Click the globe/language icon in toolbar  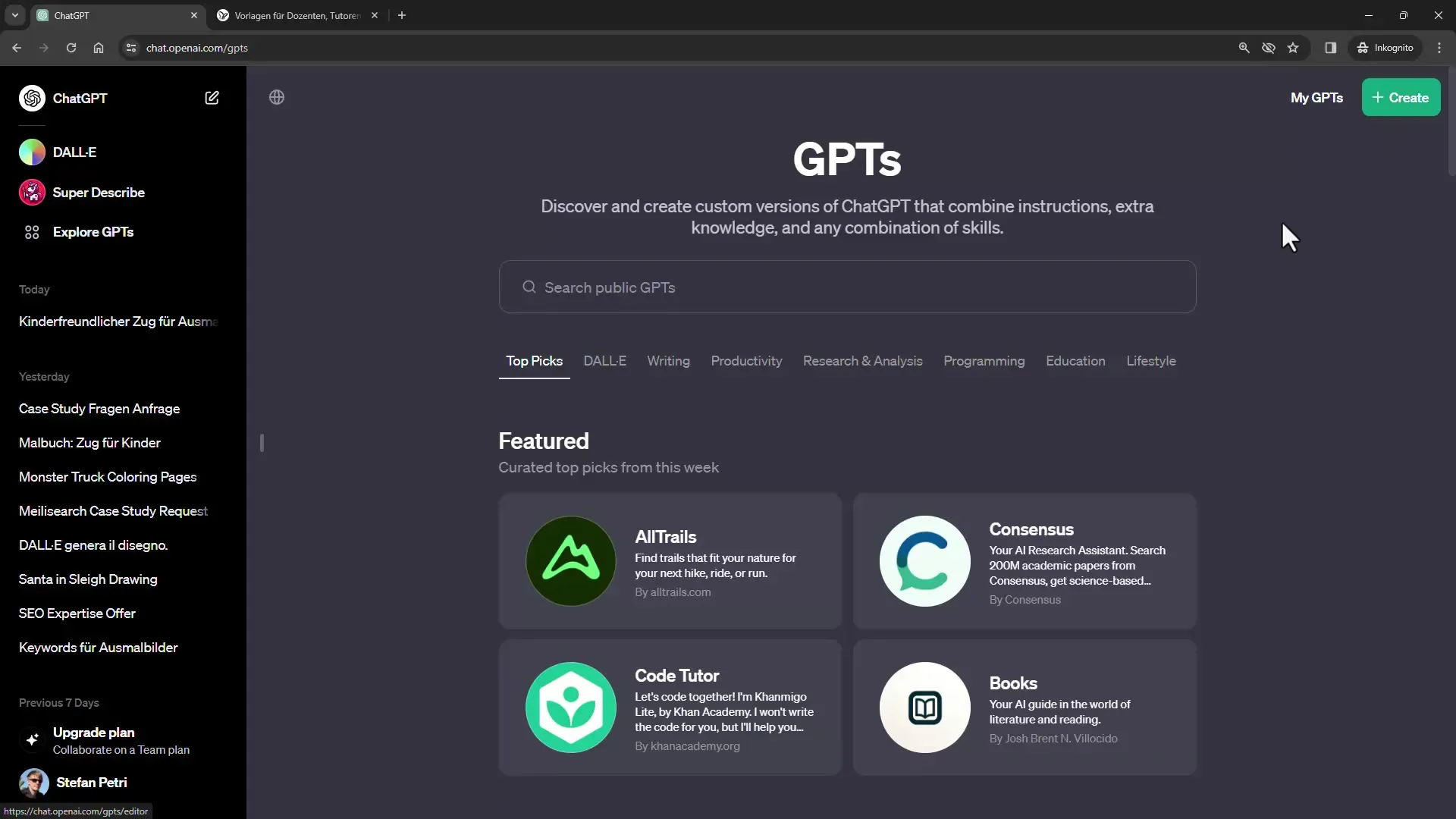(x=277, y=97)
